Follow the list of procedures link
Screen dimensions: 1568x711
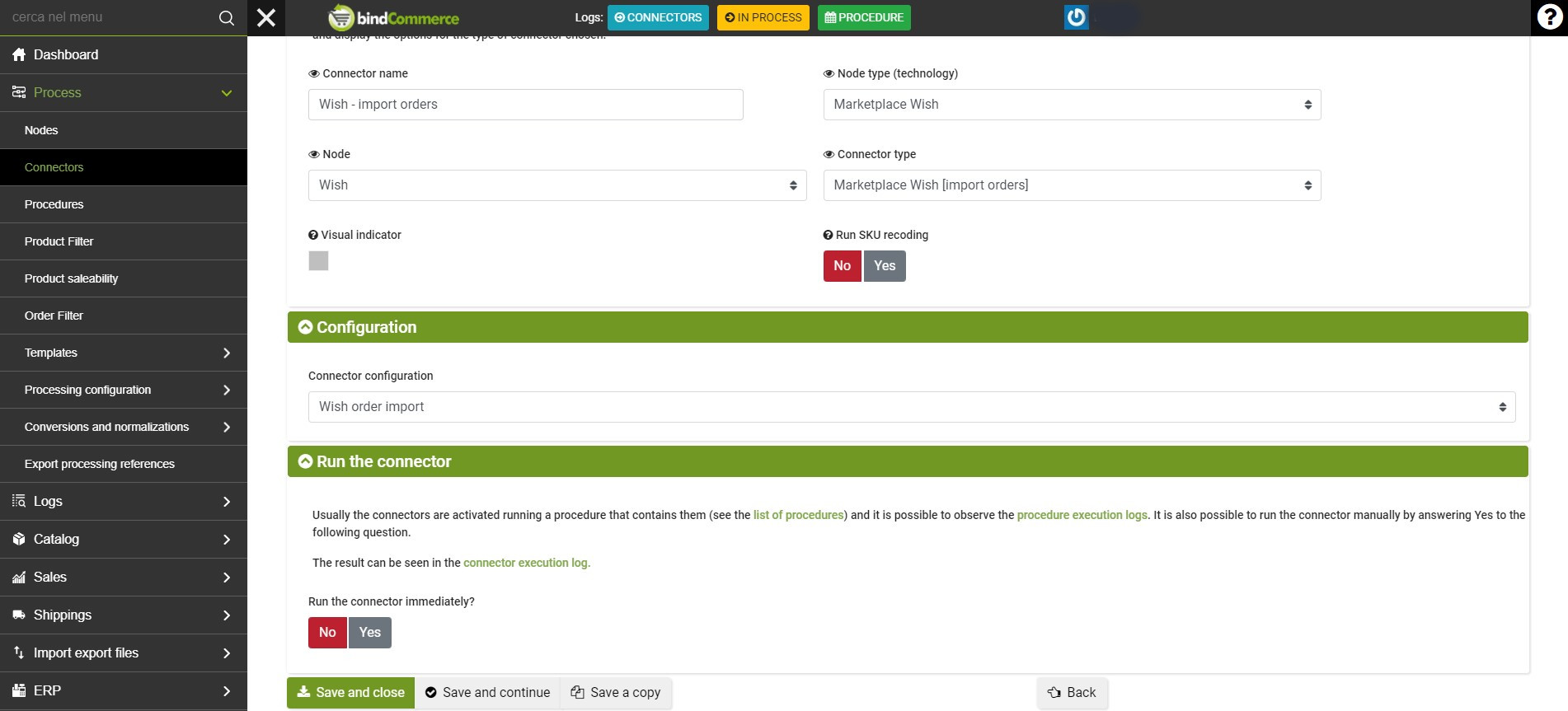point(799,515)
